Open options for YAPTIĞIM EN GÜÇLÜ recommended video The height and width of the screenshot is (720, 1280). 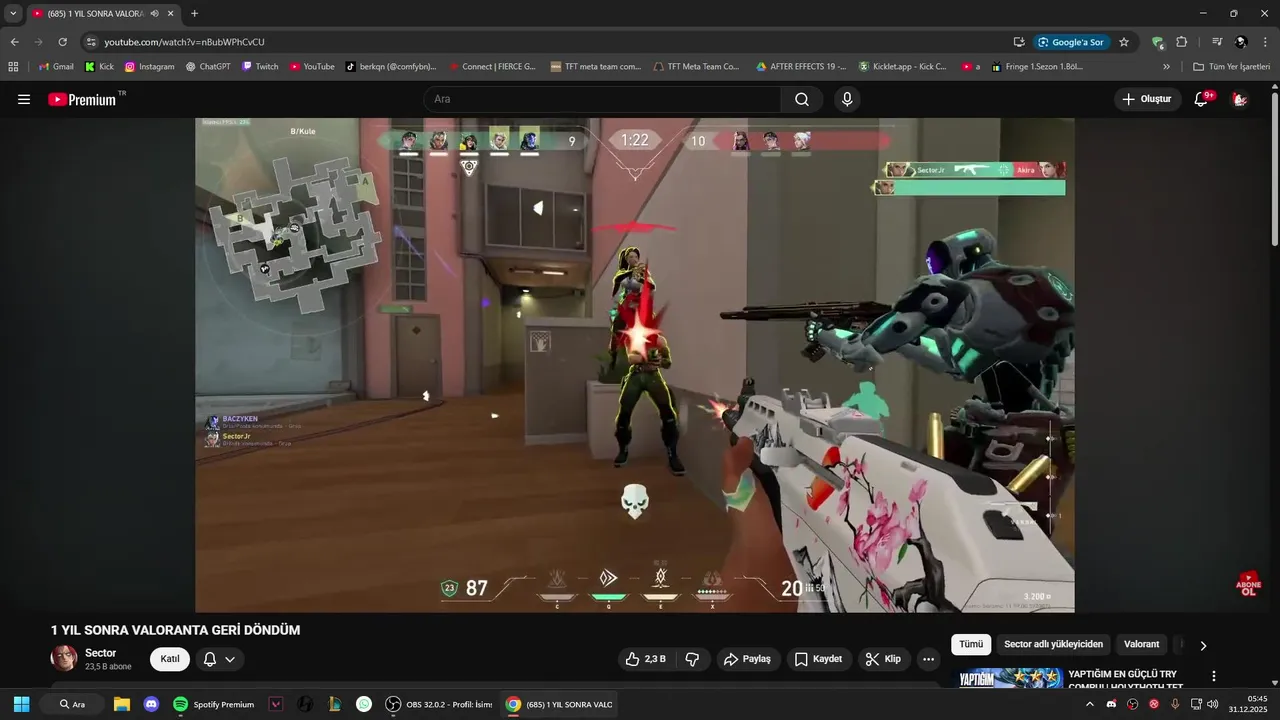pos(1214,676)
